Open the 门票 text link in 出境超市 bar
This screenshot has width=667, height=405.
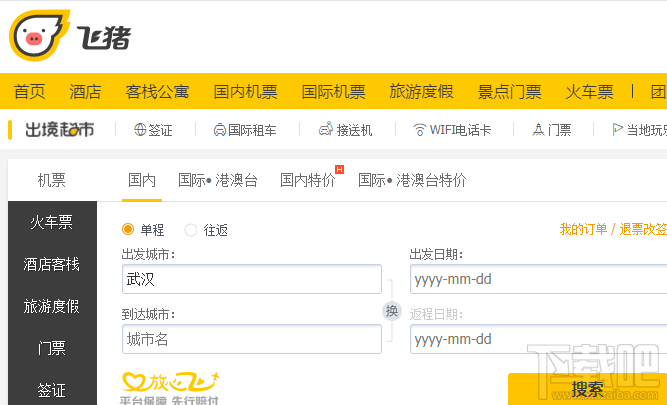point(559,130)
